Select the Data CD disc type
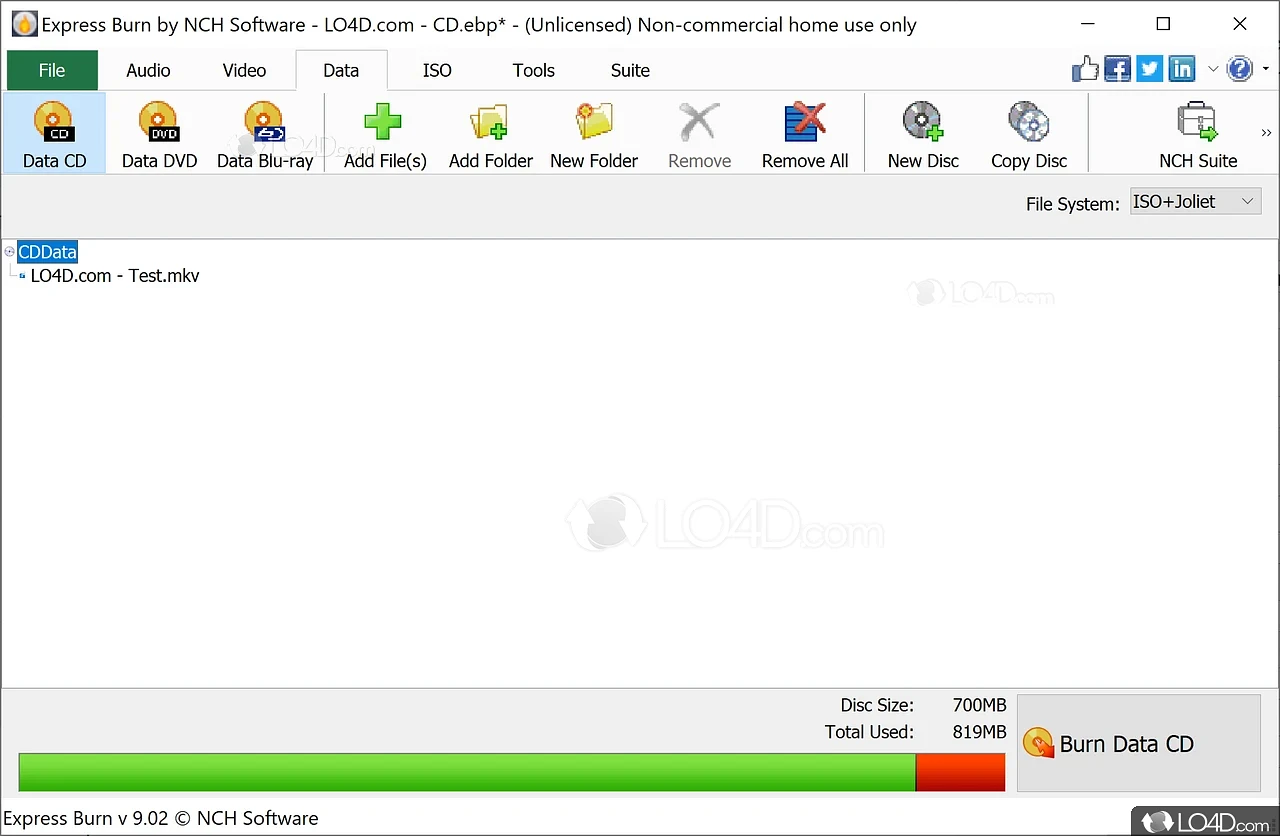Screen dimensions: 1280x836 point(54,134)
